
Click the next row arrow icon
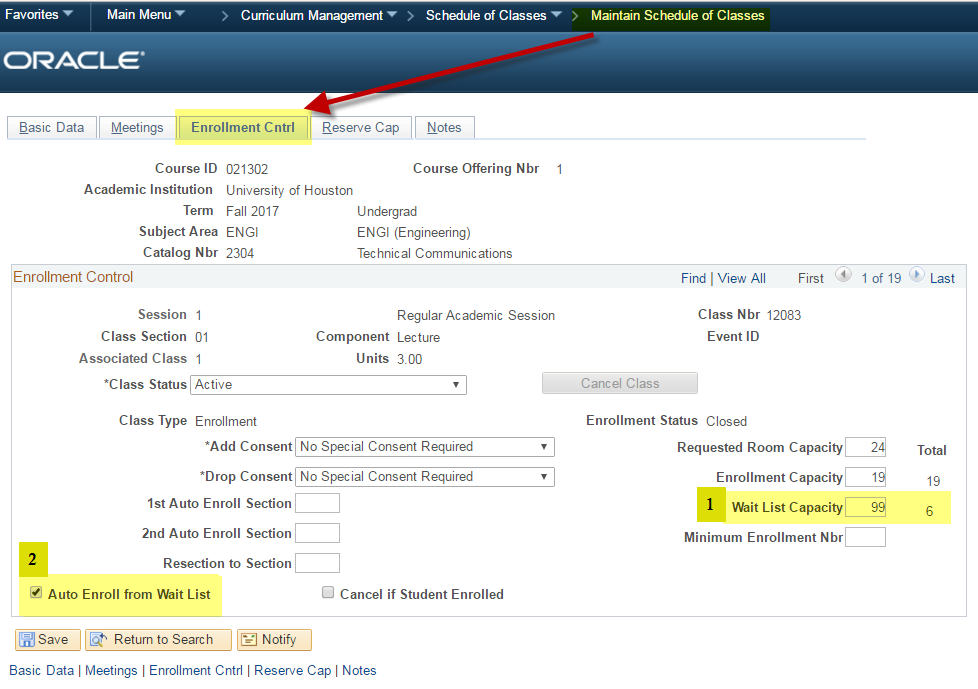pyautogui.click(x=916, y=277)
